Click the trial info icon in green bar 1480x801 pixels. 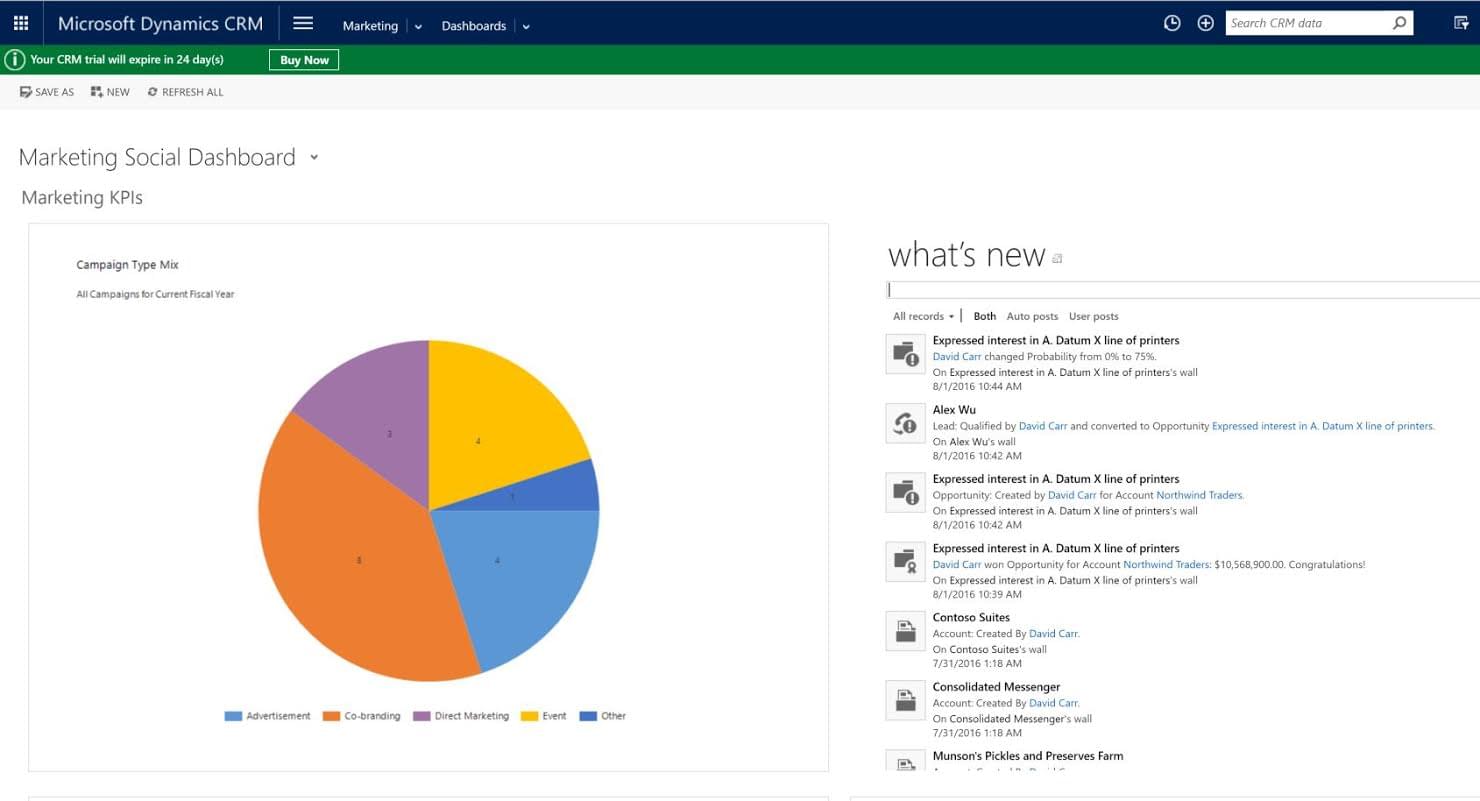[15, 60]
